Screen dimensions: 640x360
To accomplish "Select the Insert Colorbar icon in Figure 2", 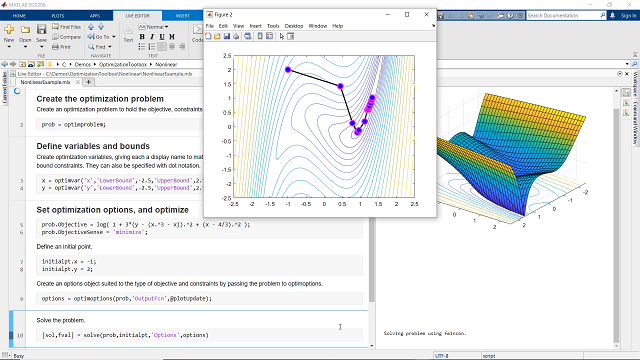I will [260, 36].
